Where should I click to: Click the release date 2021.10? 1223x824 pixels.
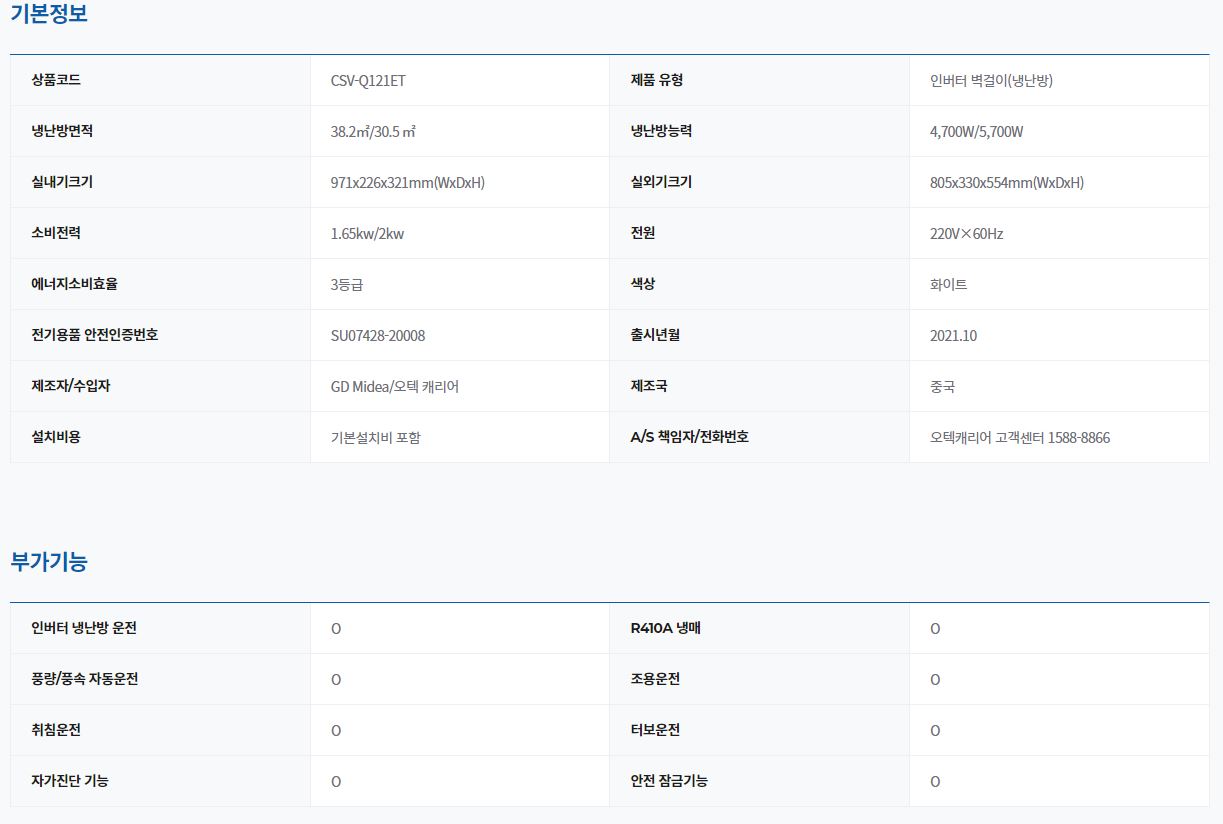(x=953, y=336)
